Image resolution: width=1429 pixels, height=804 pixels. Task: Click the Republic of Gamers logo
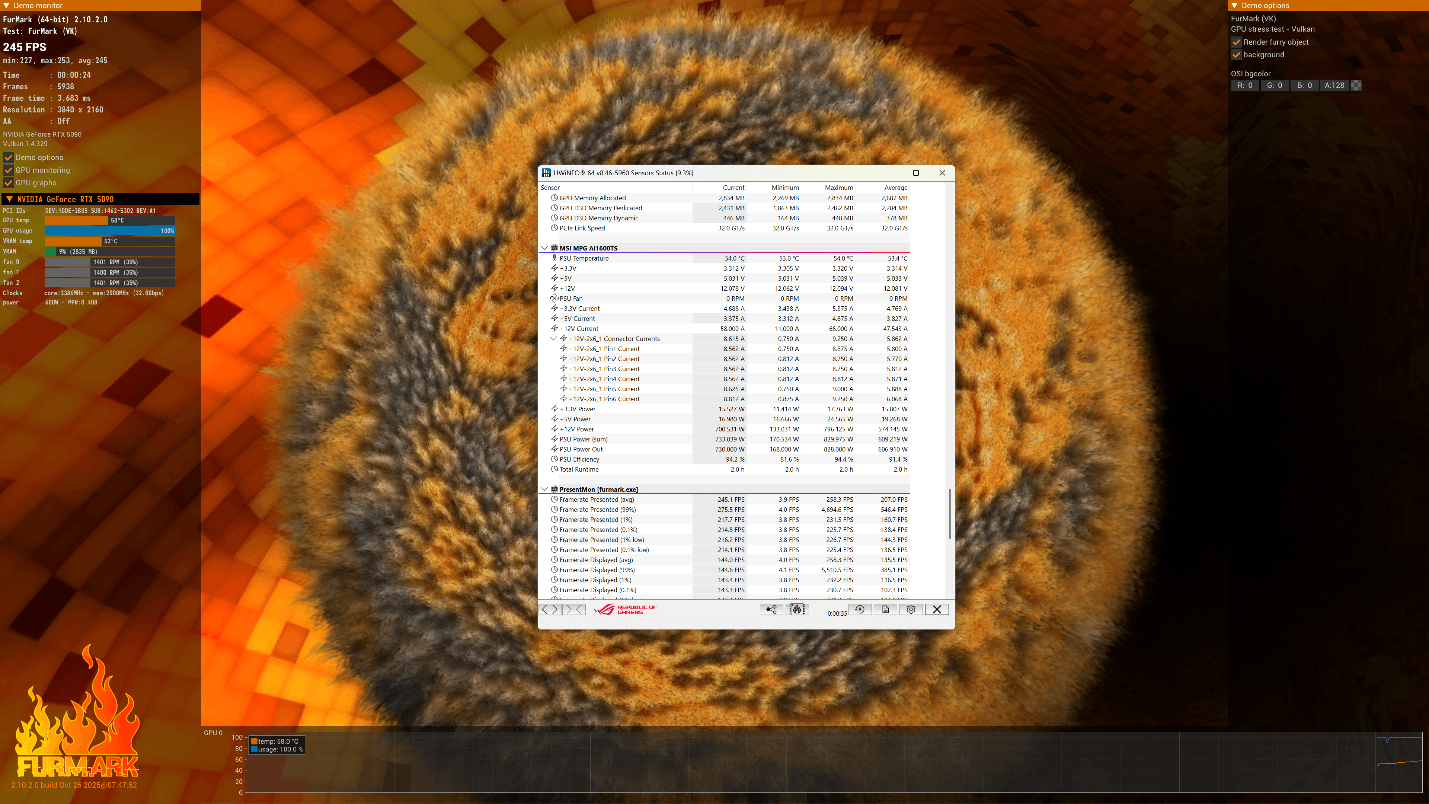point(627,609)
